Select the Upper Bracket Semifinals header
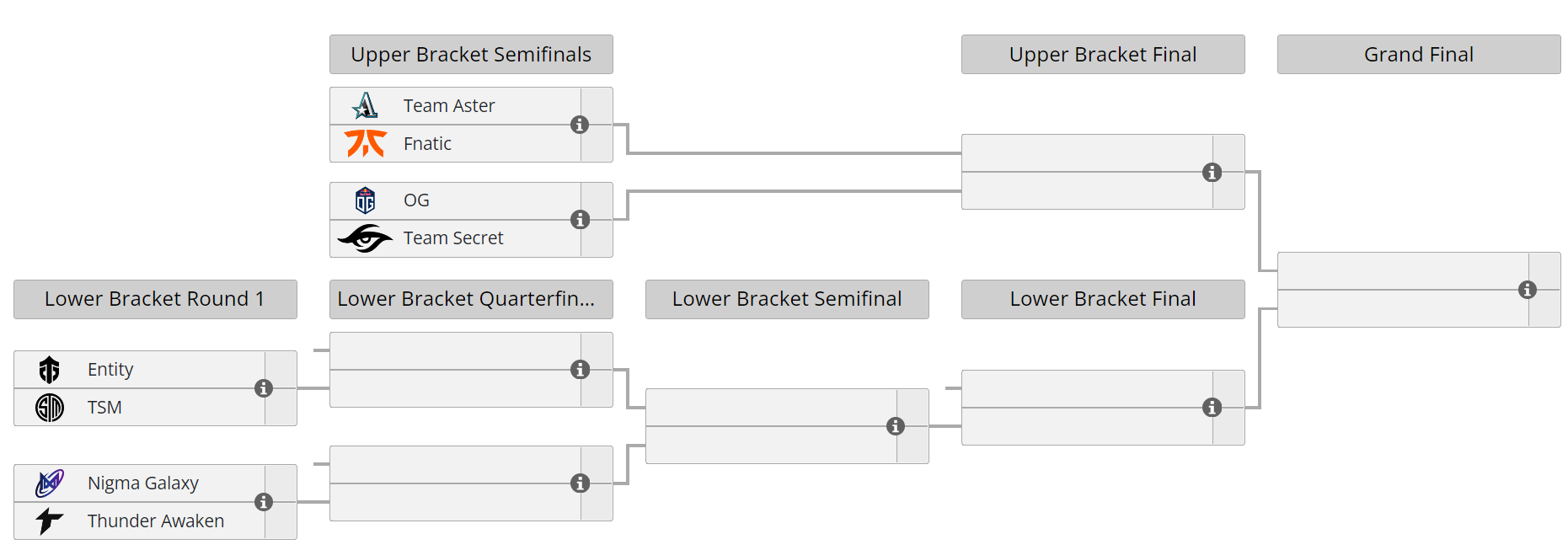Viewport: 1568px width, 550px height. tap(471, 55)
